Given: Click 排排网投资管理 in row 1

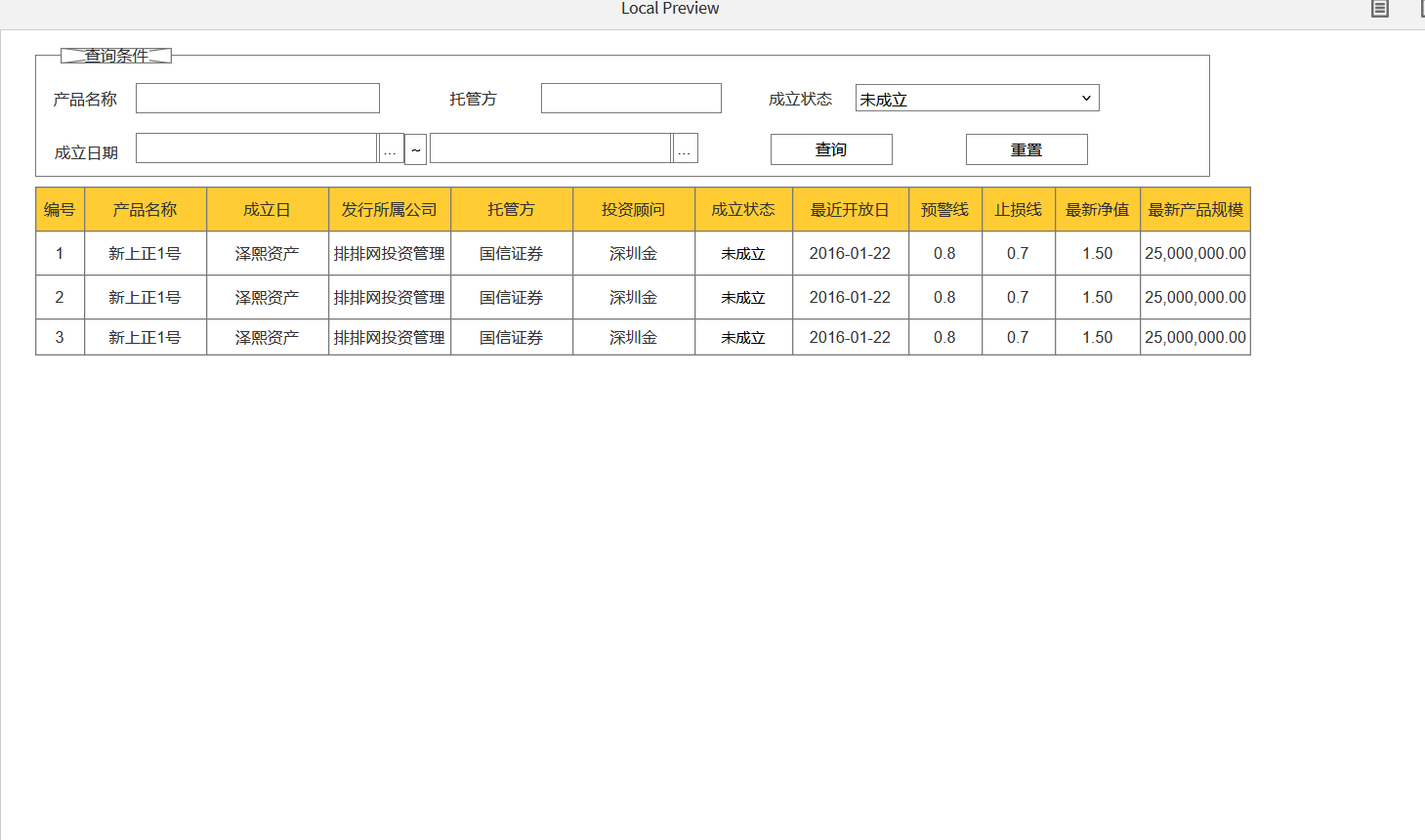Looking at the screenshot, I should (x=390, y=253).
